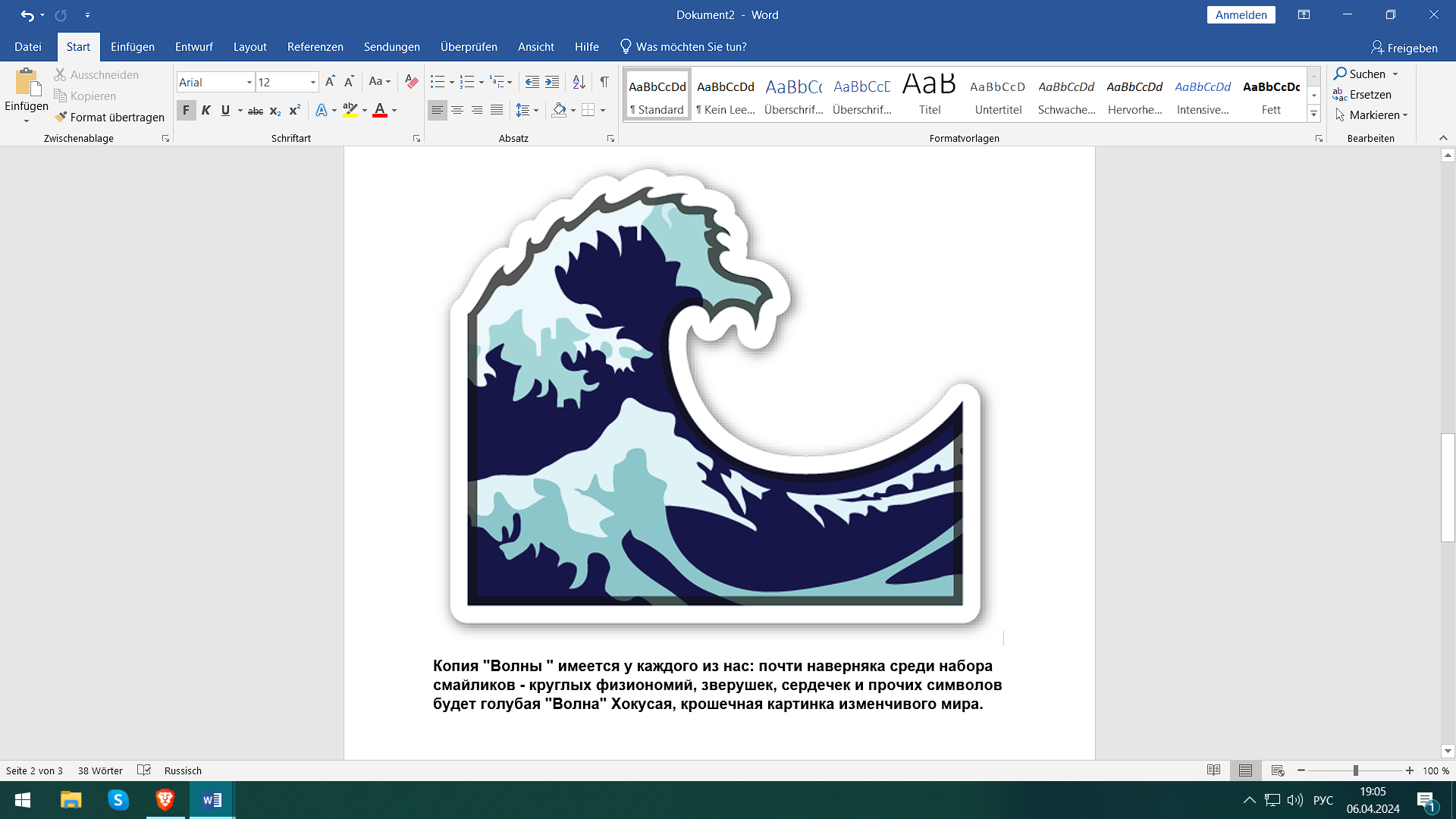
Task: Toggle italic formatting button K
Action: (x=206, y=111)
